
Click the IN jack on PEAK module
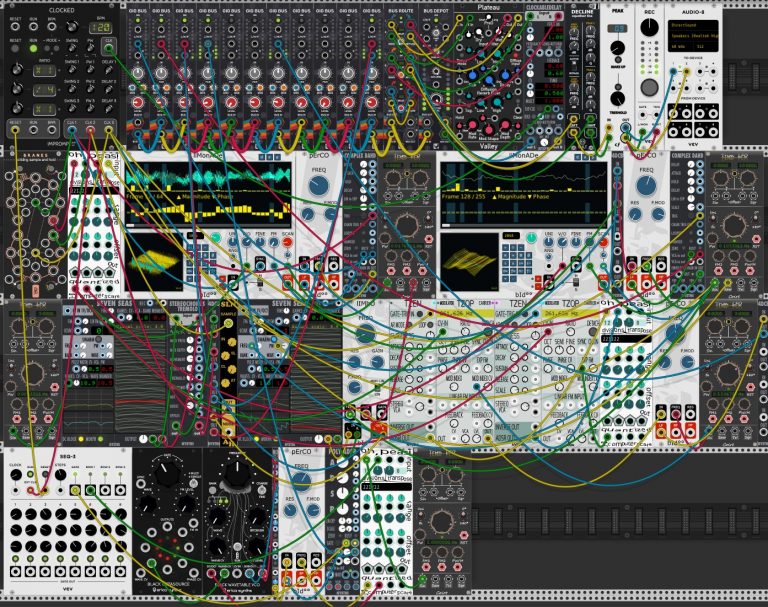[609, 128]
